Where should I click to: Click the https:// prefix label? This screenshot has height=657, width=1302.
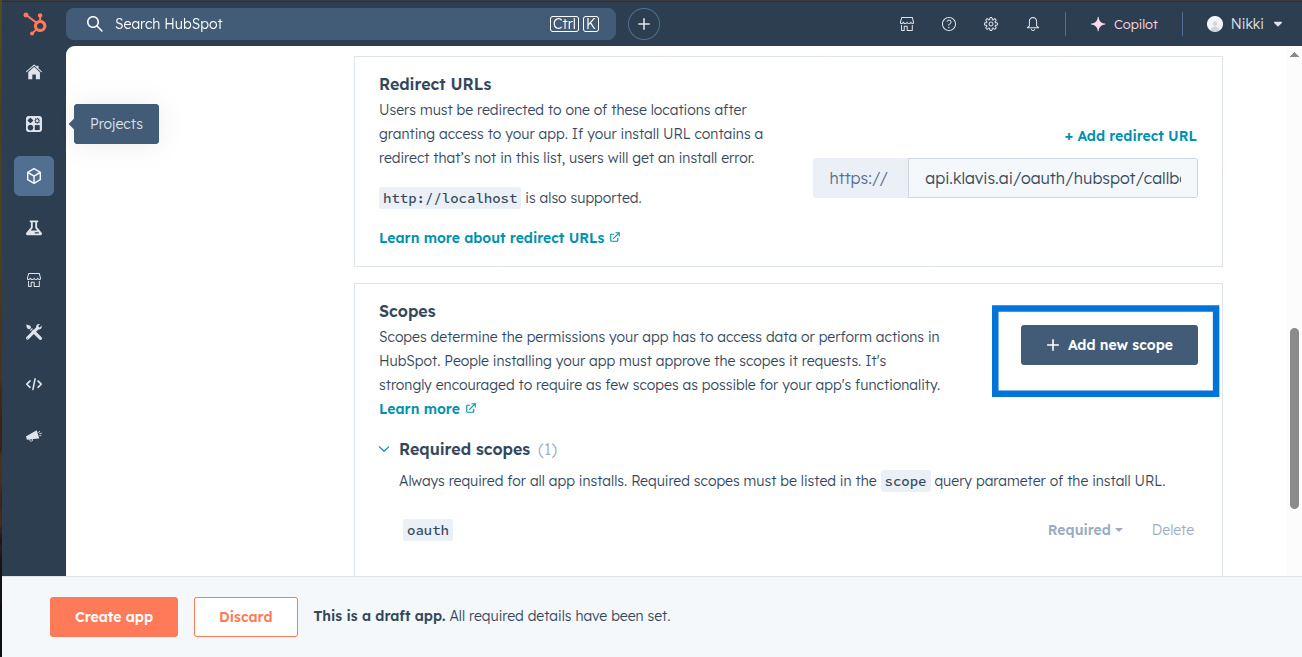pyautogui.click(x=860, y=178)
